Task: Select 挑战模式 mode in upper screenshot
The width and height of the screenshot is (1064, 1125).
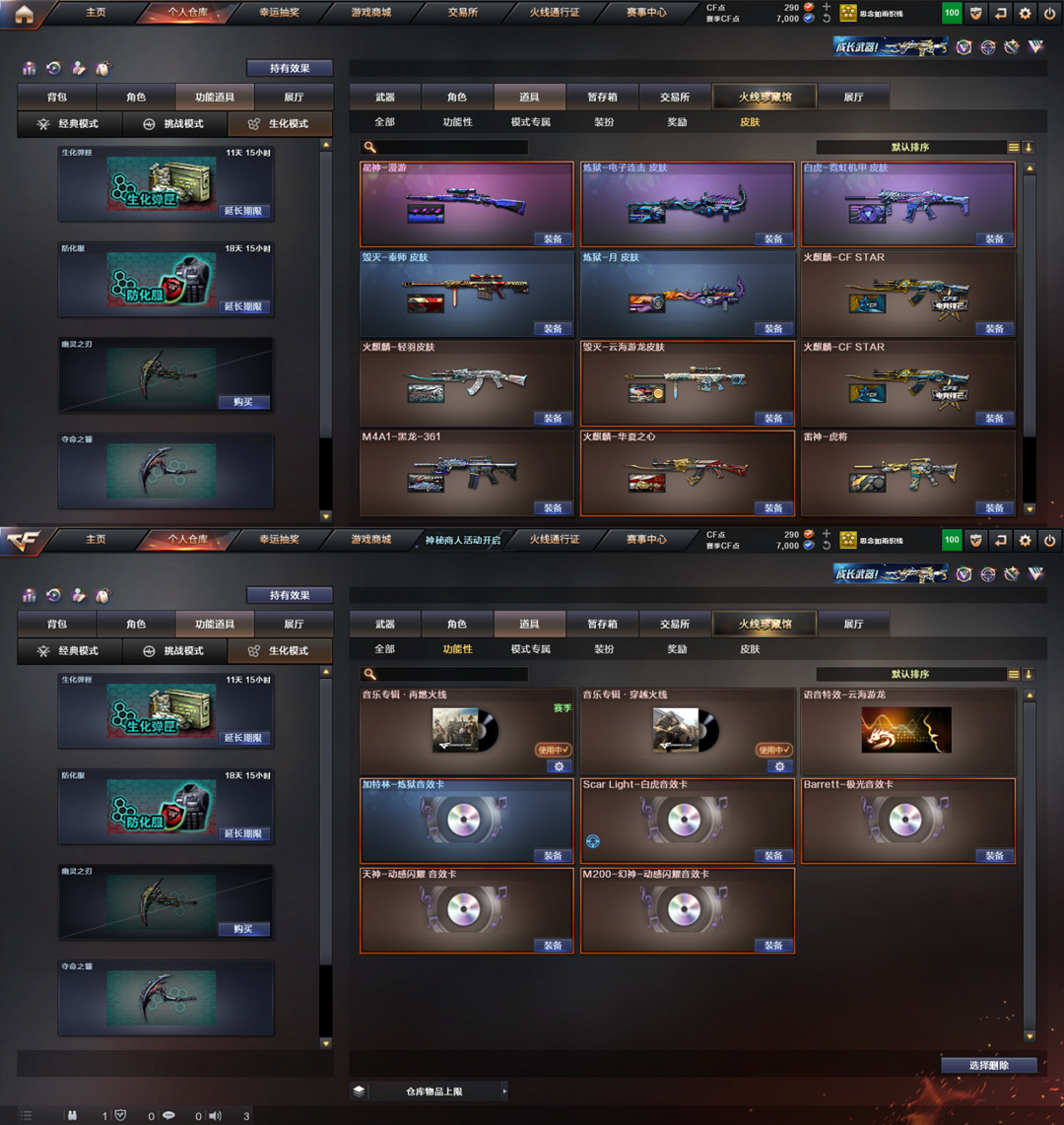Action: 175,124
